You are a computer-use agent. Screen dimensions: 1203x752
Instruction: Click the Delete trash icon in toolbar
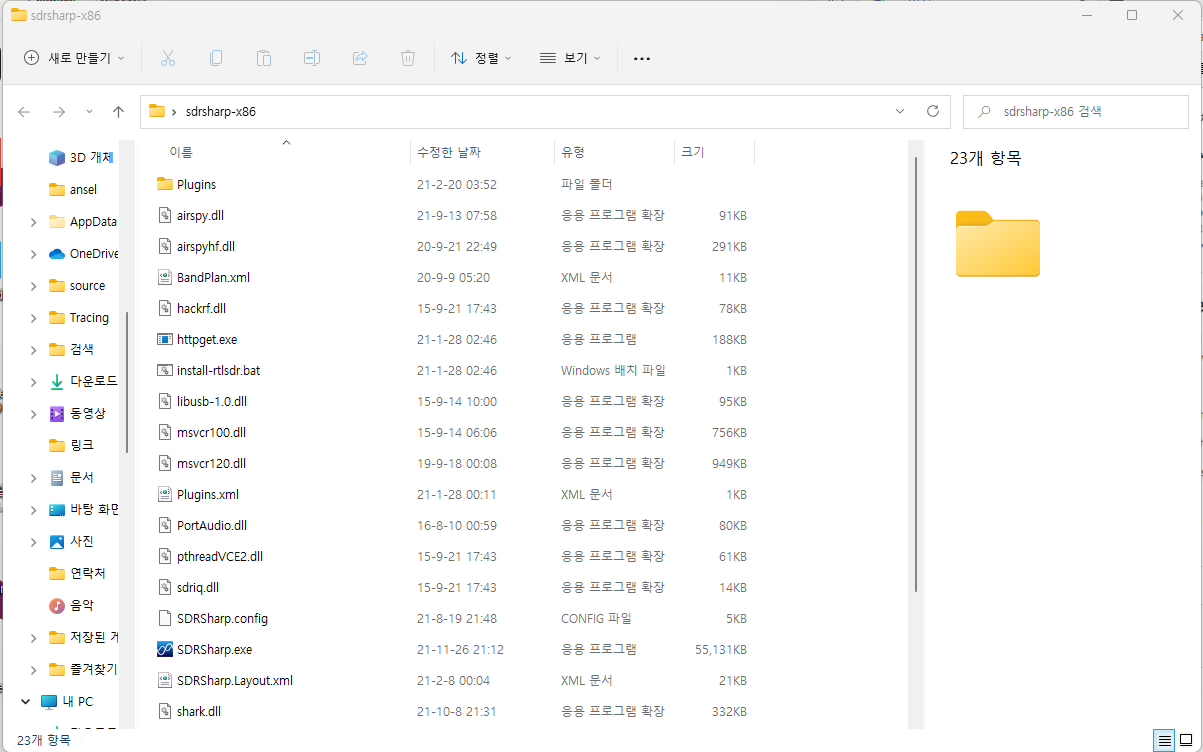[x=408, y=58]
